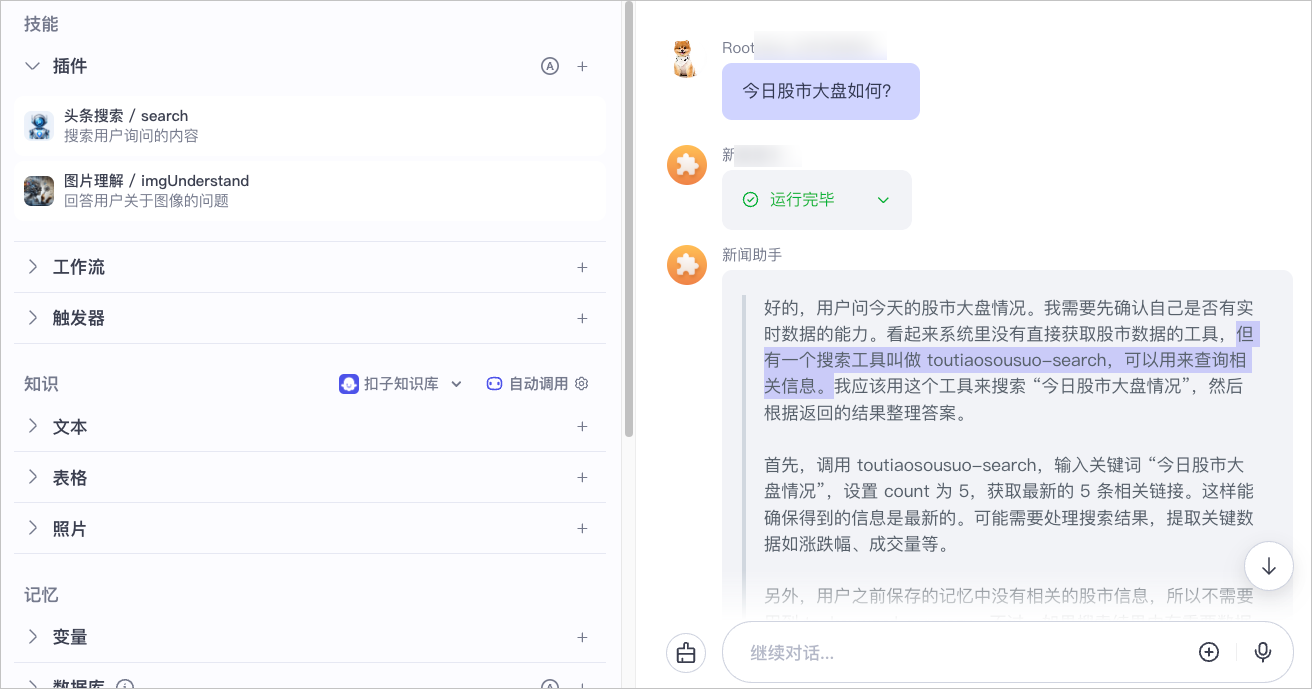Add a trigger using the plus icon
The image size is (1312, 689).
582,318
